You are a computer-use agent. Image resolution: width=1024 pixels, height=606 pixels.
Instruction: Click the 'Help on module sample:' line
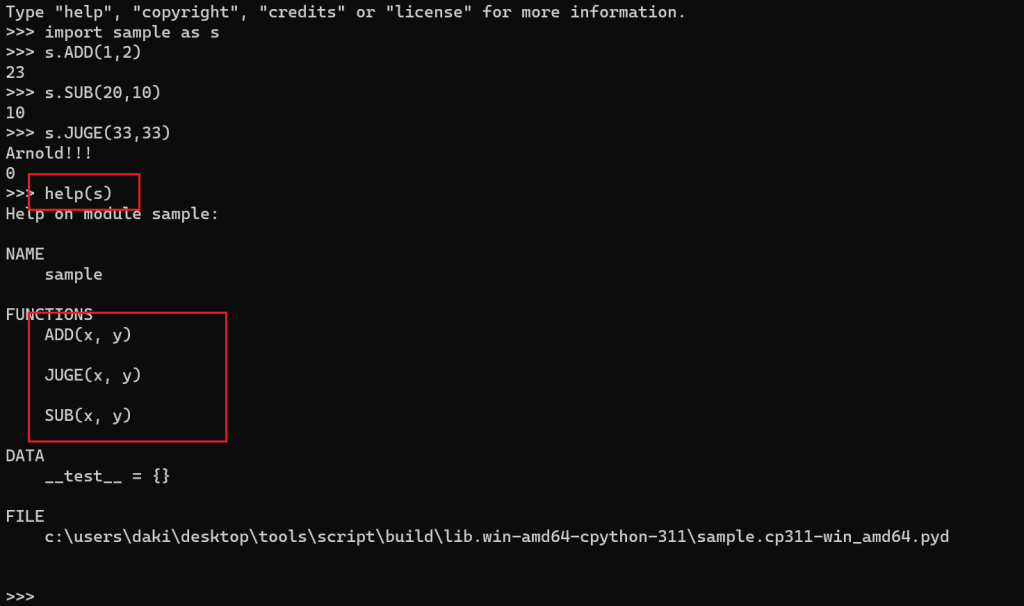[x=112, y=214]
